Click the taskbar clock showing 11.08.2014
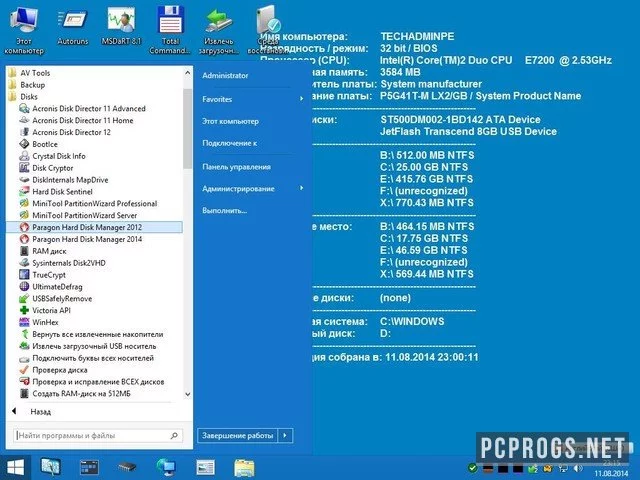 [611, 469]
